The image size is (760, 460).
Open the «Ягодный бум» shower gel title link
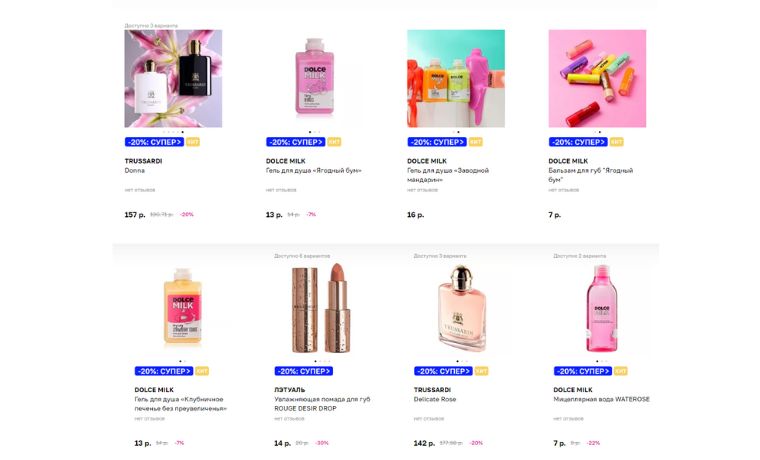314,171
